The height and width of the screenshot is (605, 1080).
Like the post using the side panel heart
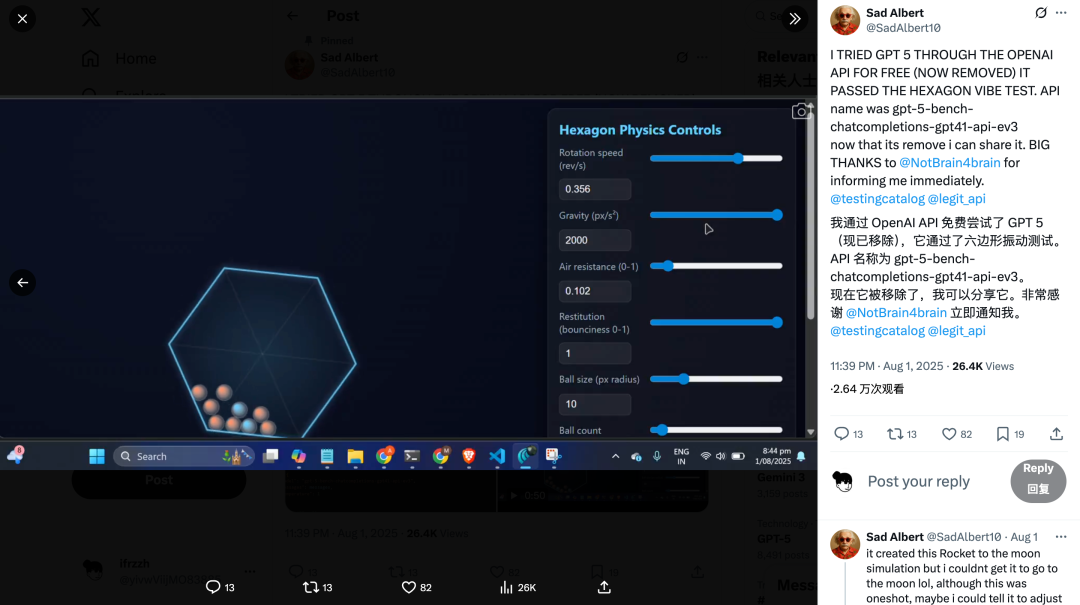tap(949, 433)
